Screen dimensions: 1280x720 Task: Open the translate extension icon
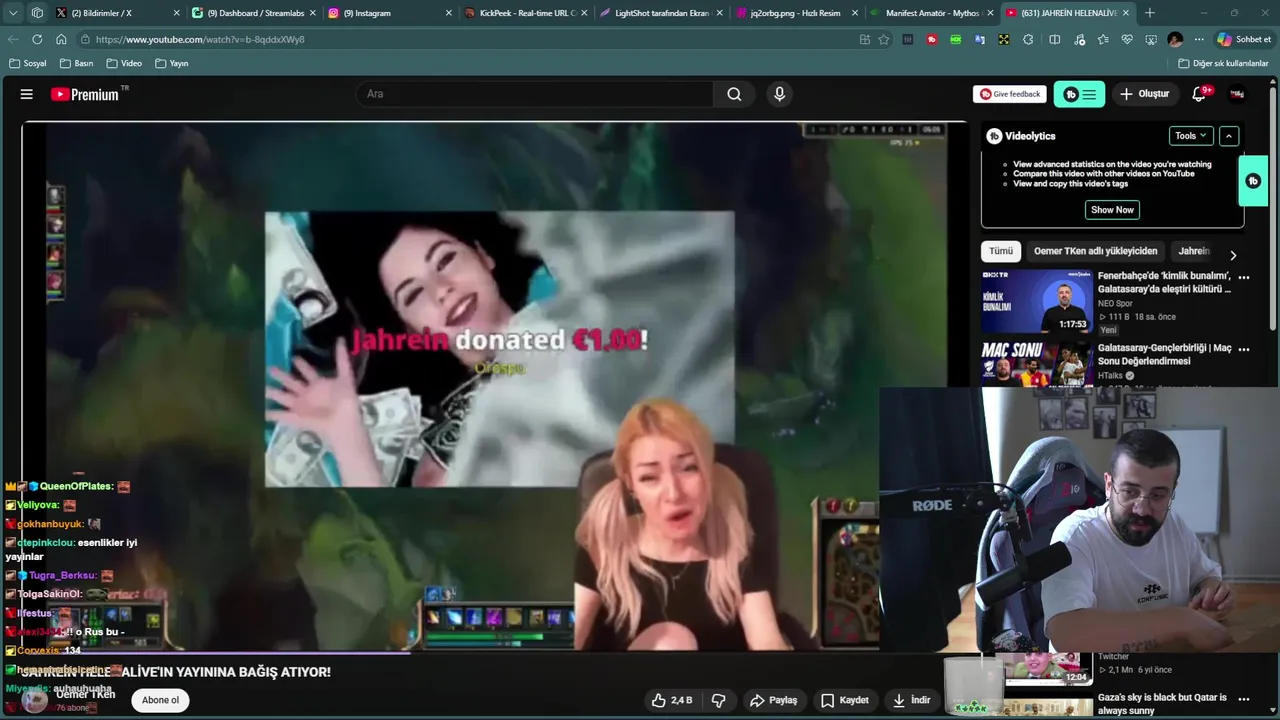(x=980, y=39)
